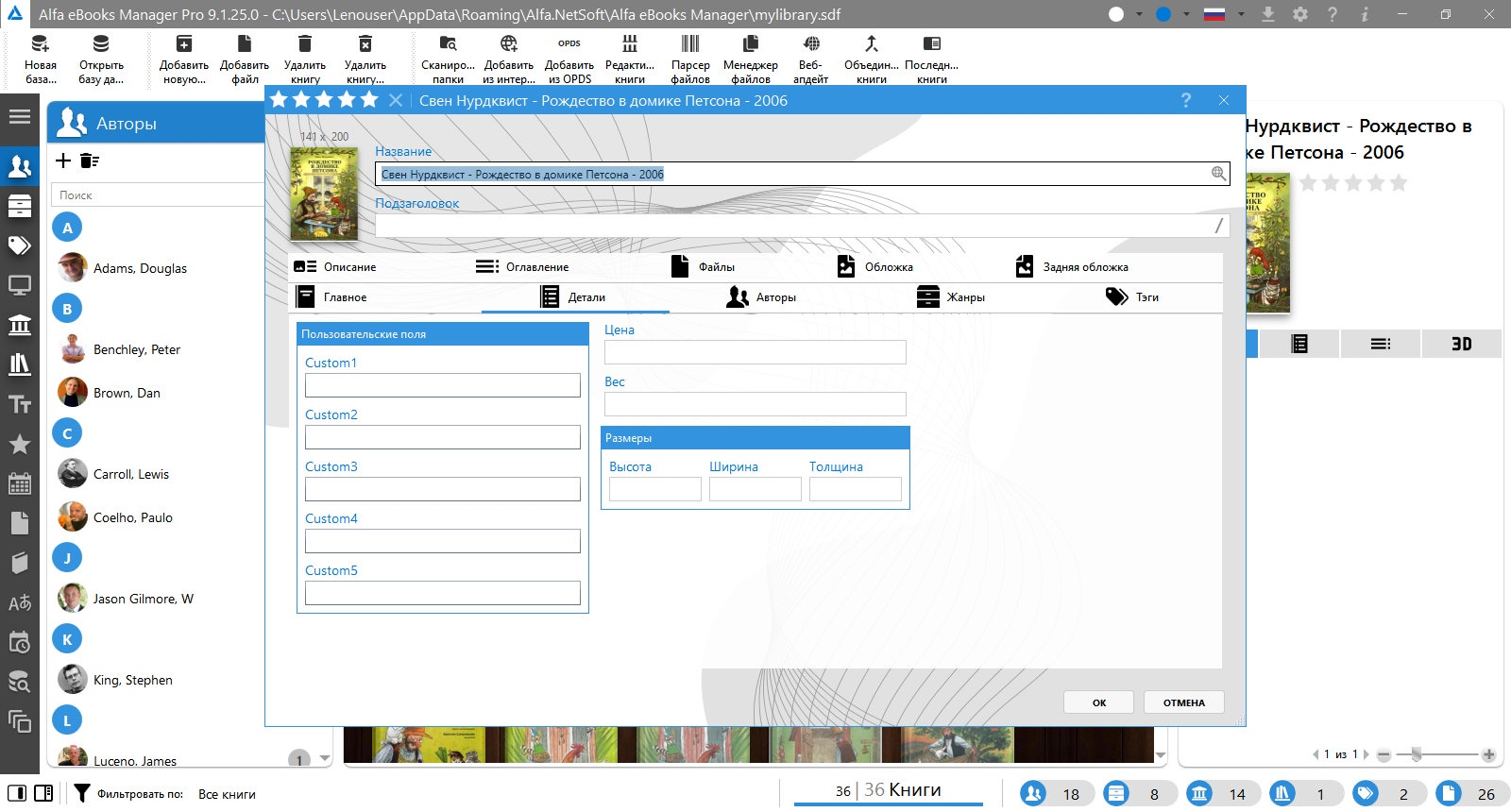
Task: Select book series icon in sidebar
Action: [20, 364]
